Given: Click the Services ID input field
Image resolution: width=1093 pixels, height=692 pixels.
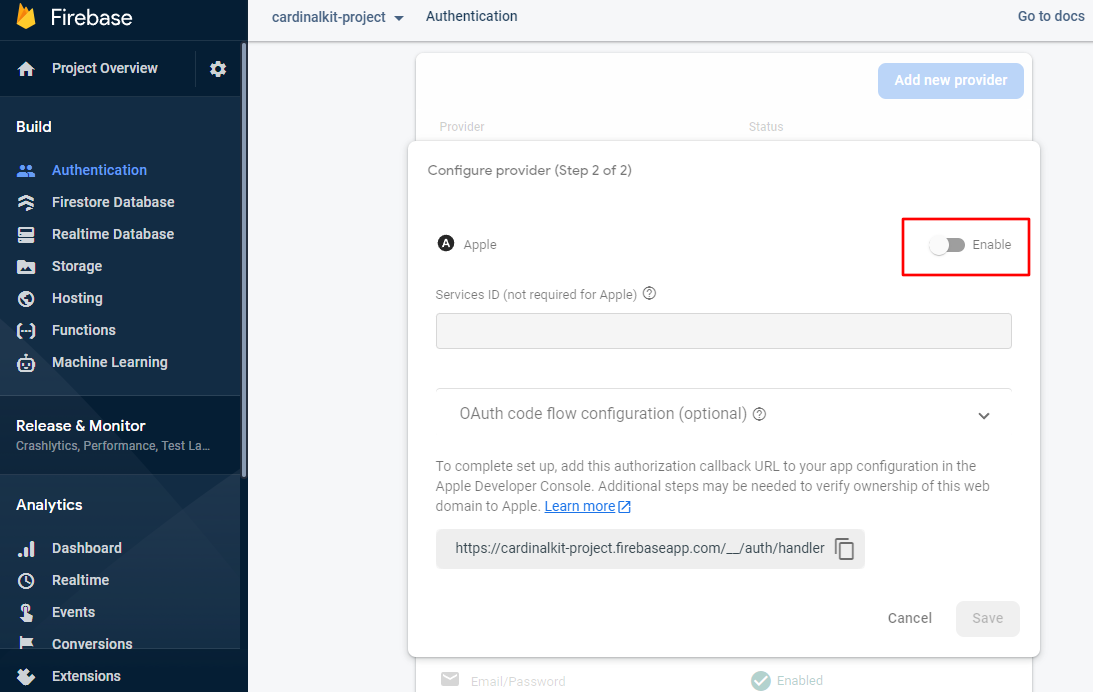Looking at the screenshot, I should [723, 331].
